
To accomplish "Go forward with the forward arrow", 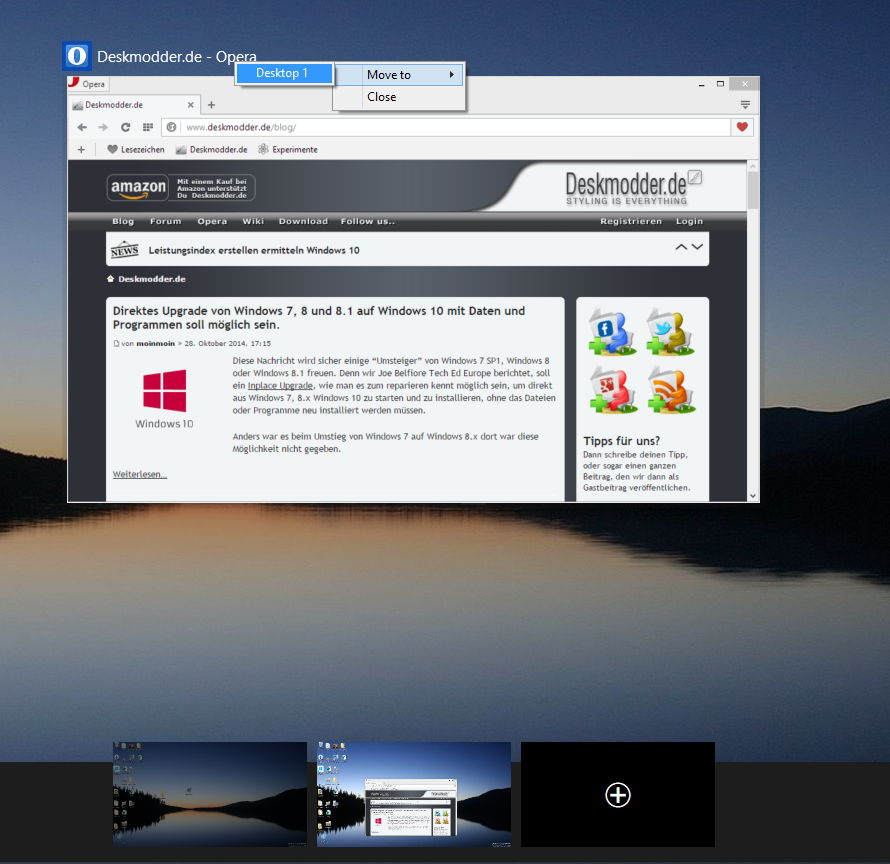I will [103, 127].
